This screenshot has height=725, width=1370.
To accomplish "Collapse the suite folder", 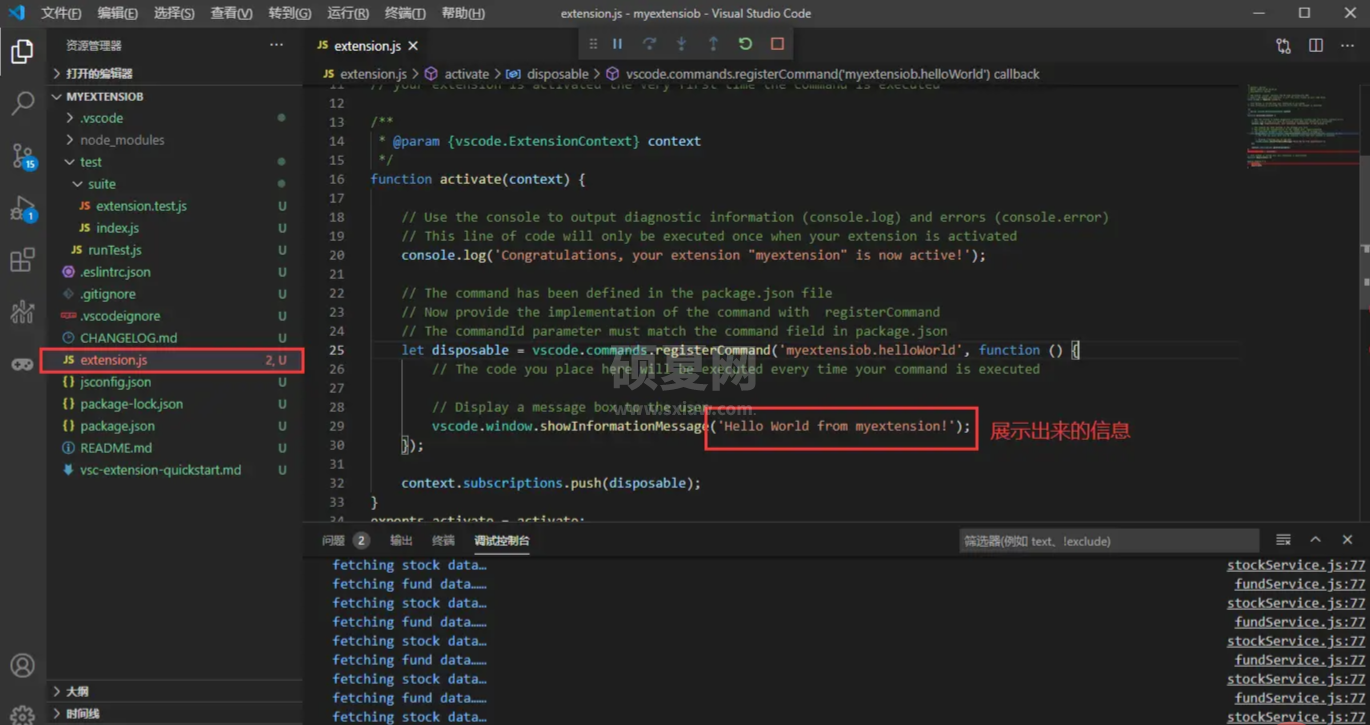I will click(x=175, y=184).
